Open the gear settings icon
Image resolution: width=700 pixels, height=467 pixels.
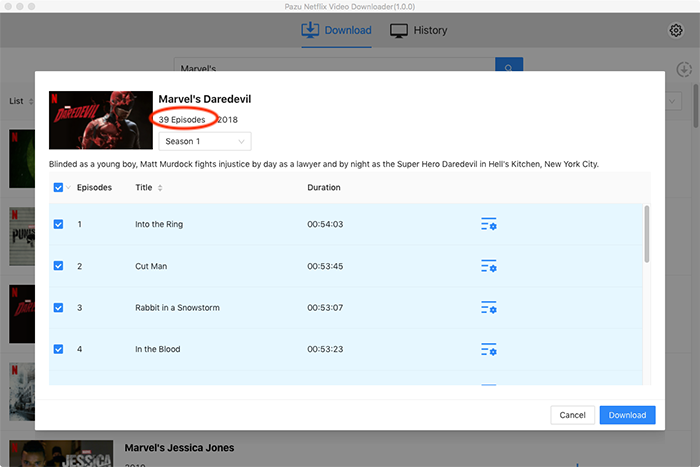tap(675, 30)
